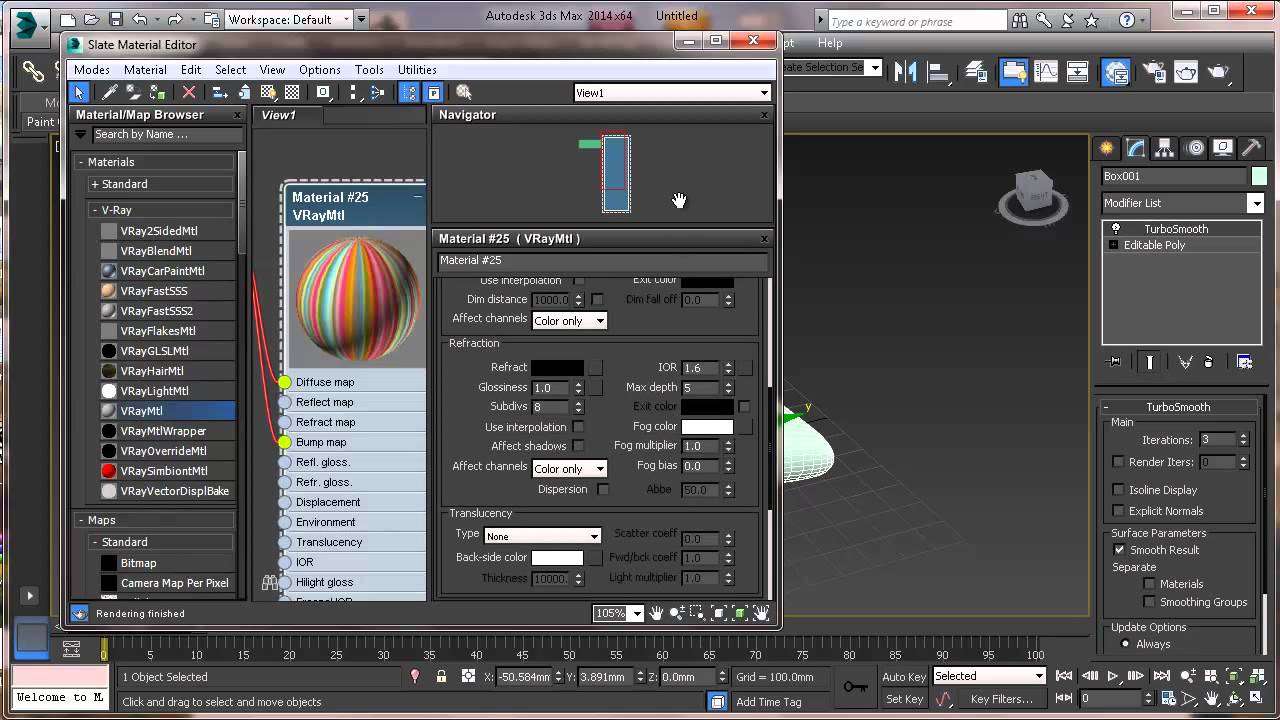This screenshot has height=720, width=1280.
Task: Open Refraction Affect channels dropdown
Action: click(x=569, y=468)
